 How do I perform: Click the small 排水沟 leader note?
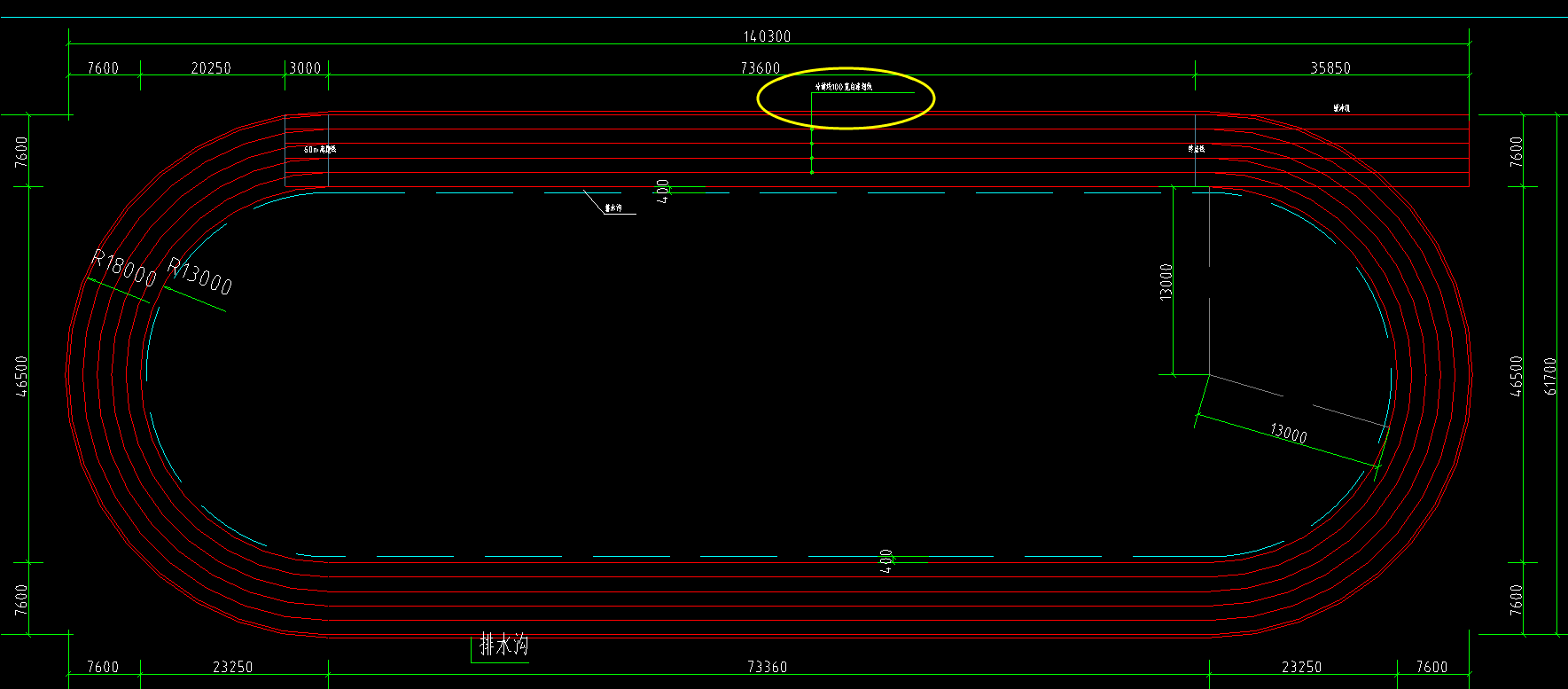tap(613, 208)
